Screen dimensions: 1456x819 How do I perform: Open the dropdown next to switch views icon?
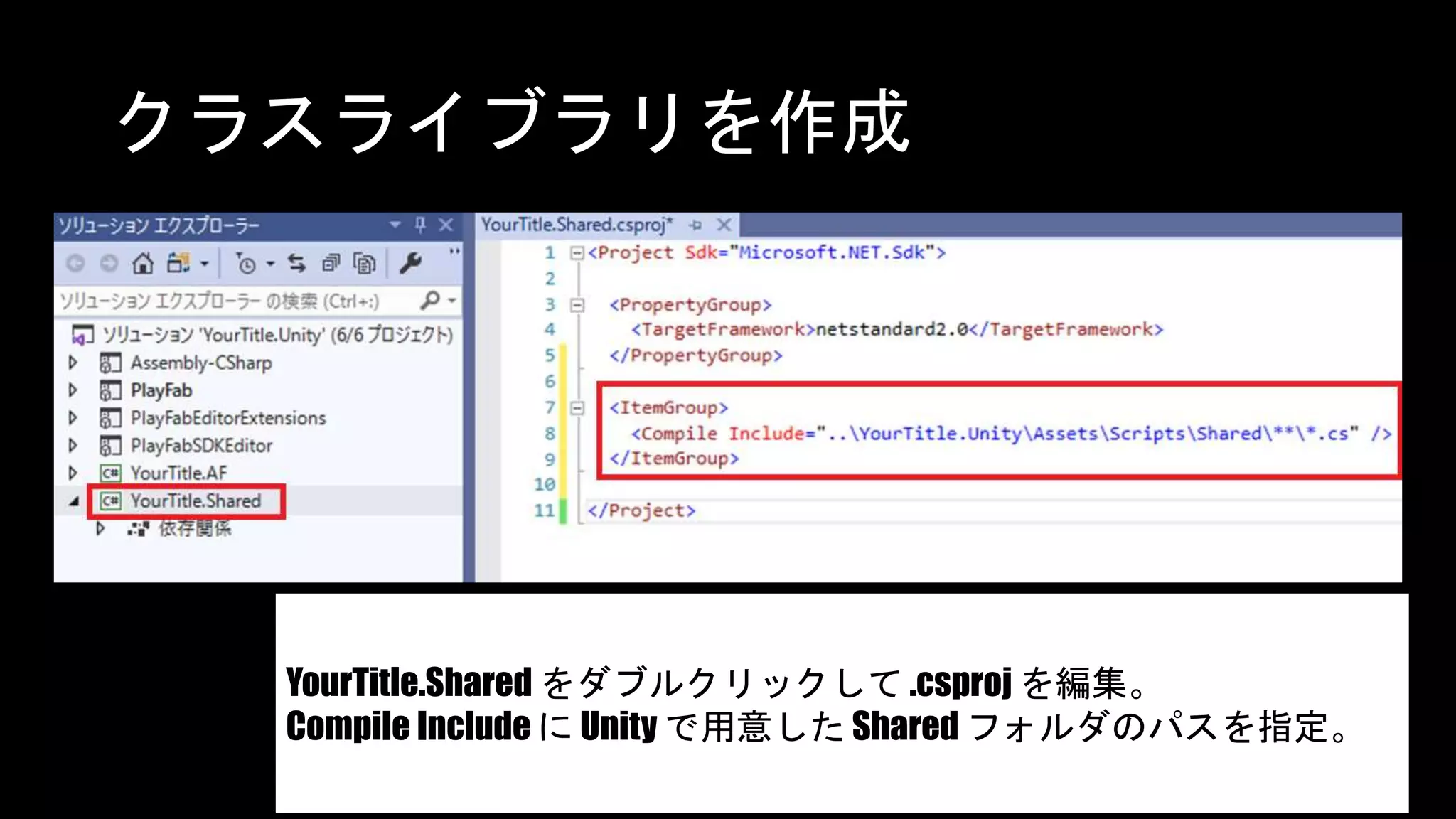coord(205,264)
